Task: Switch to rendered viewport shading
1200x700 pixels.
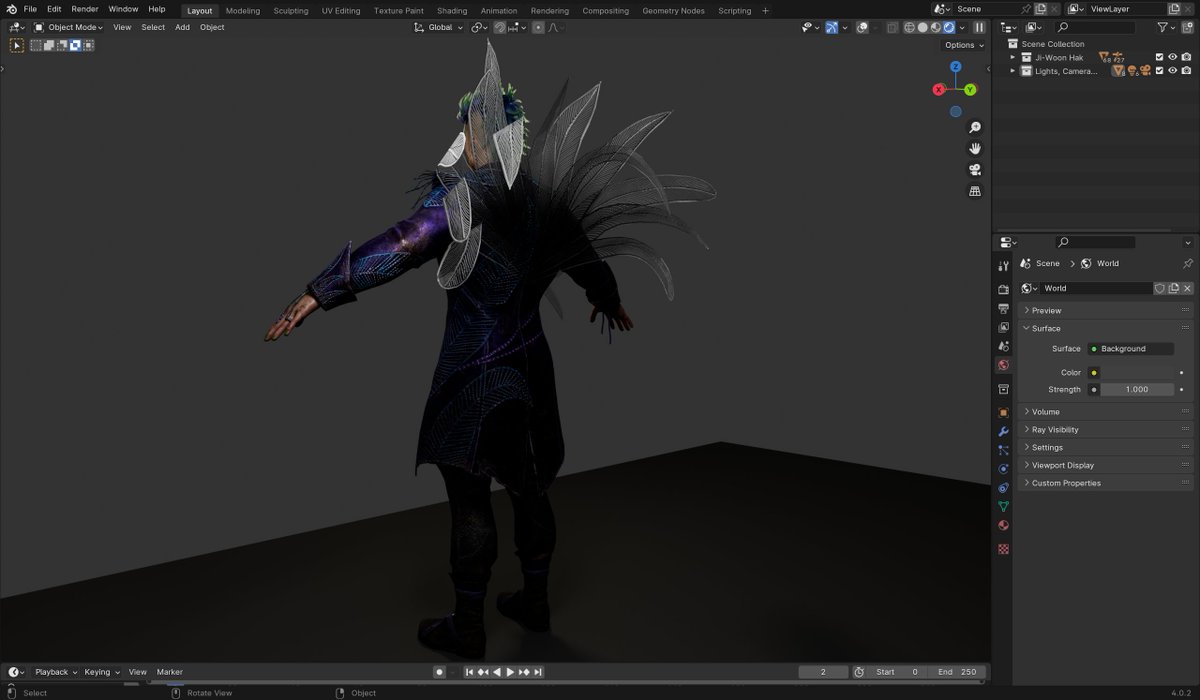Action: point(949,27)
